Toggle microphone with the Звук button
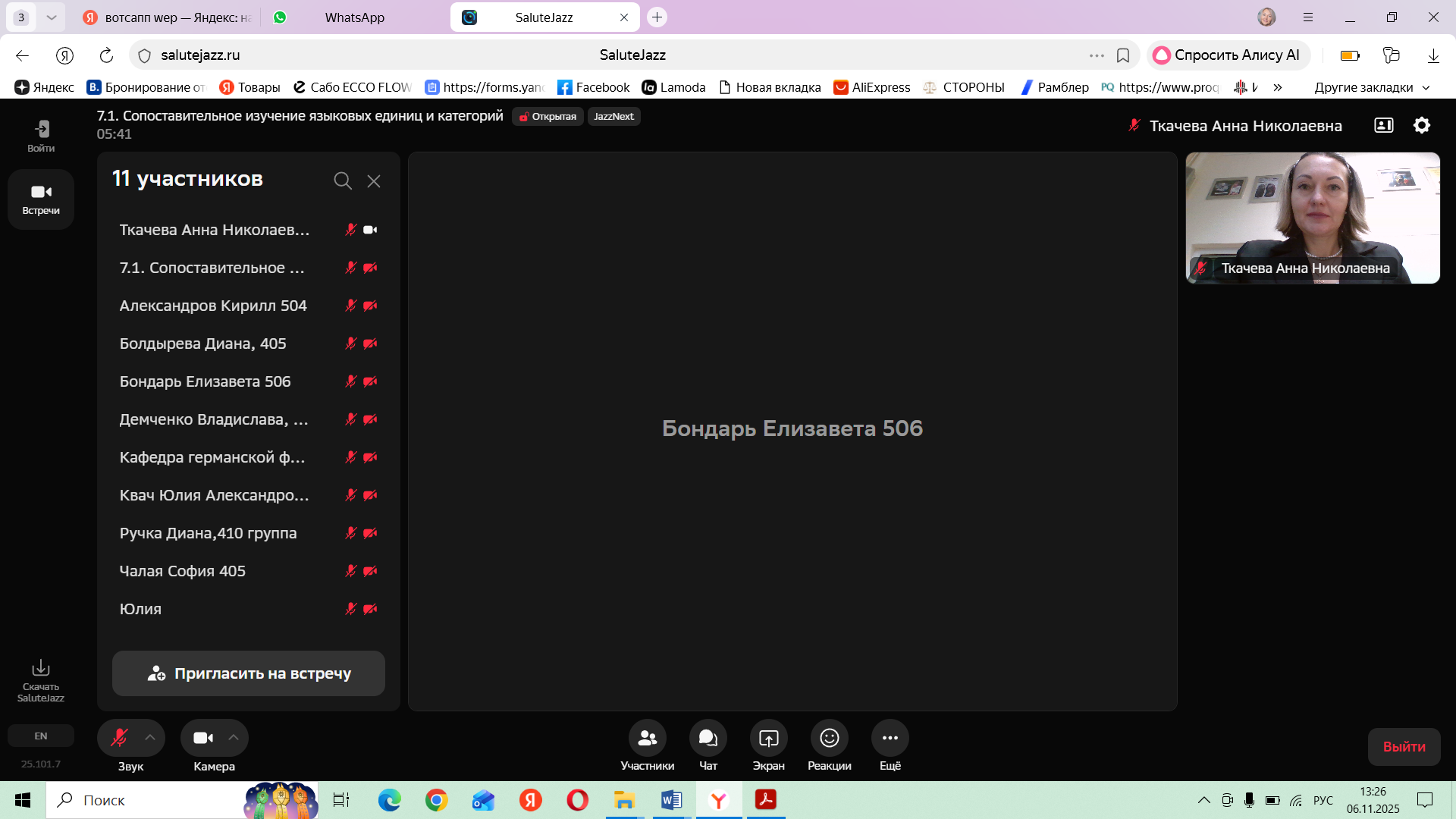 point(119,738)
